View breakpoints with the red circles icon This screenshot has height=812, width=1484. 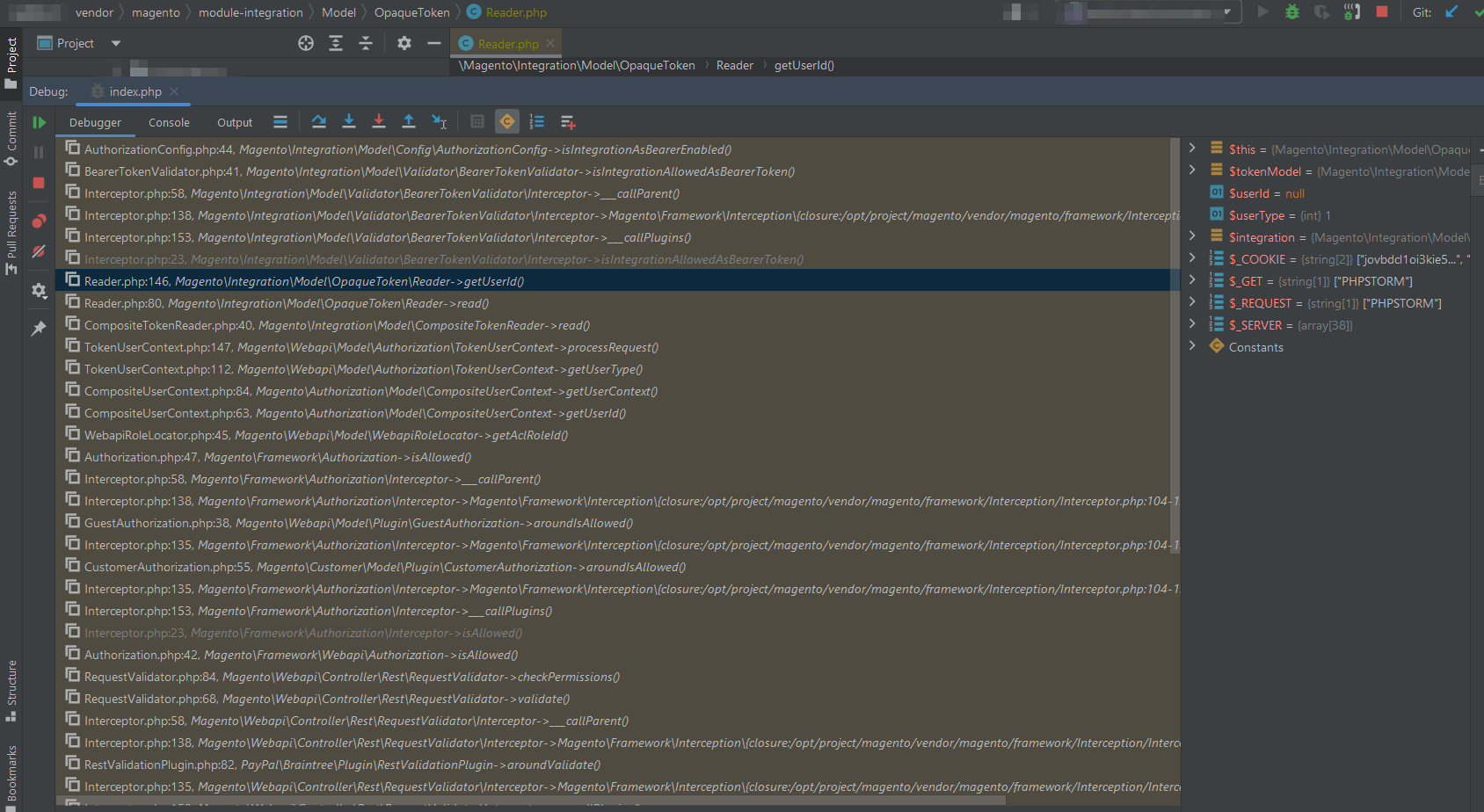click(x=39, y=221)
